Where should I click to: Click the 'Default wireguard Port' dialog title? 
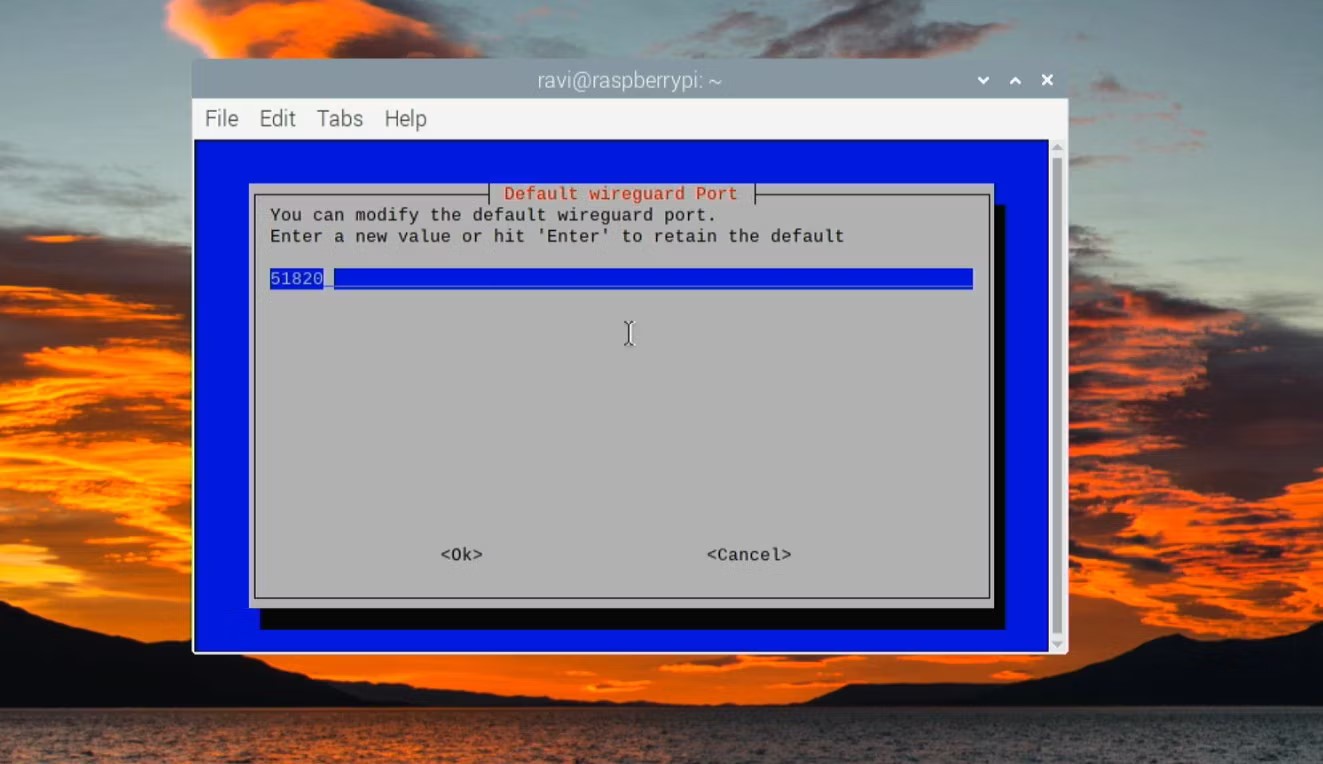621,193
